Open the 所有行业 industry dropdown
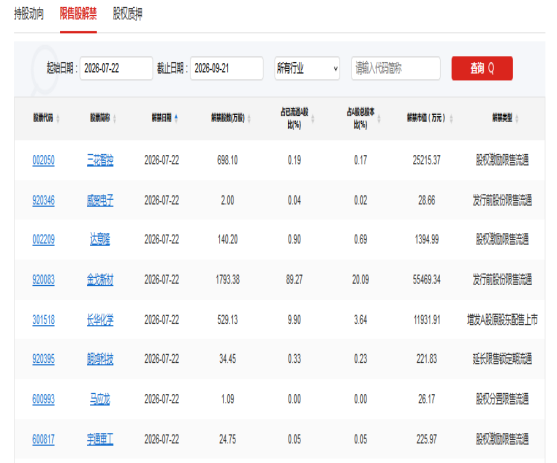 point(307,68)
